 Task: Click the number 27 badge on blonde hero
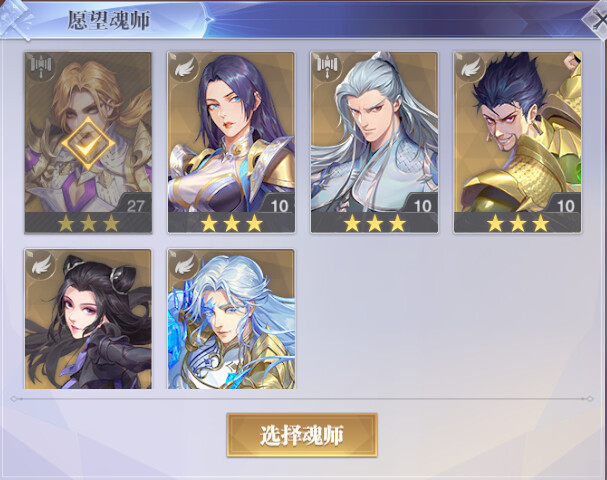pos(135,206)
